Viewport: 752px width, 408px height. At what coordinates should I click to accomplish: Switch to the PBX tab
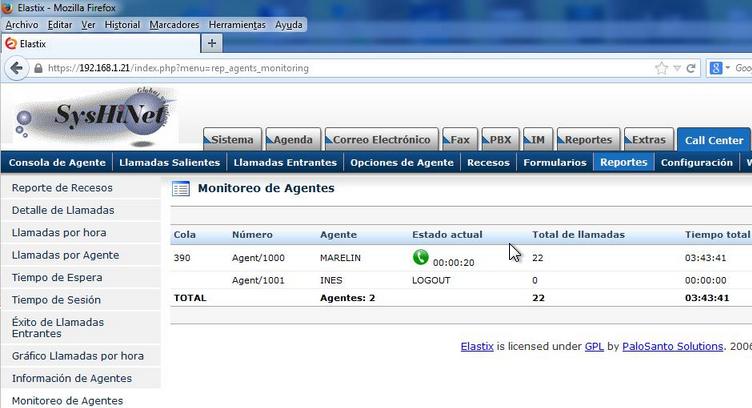500,140
